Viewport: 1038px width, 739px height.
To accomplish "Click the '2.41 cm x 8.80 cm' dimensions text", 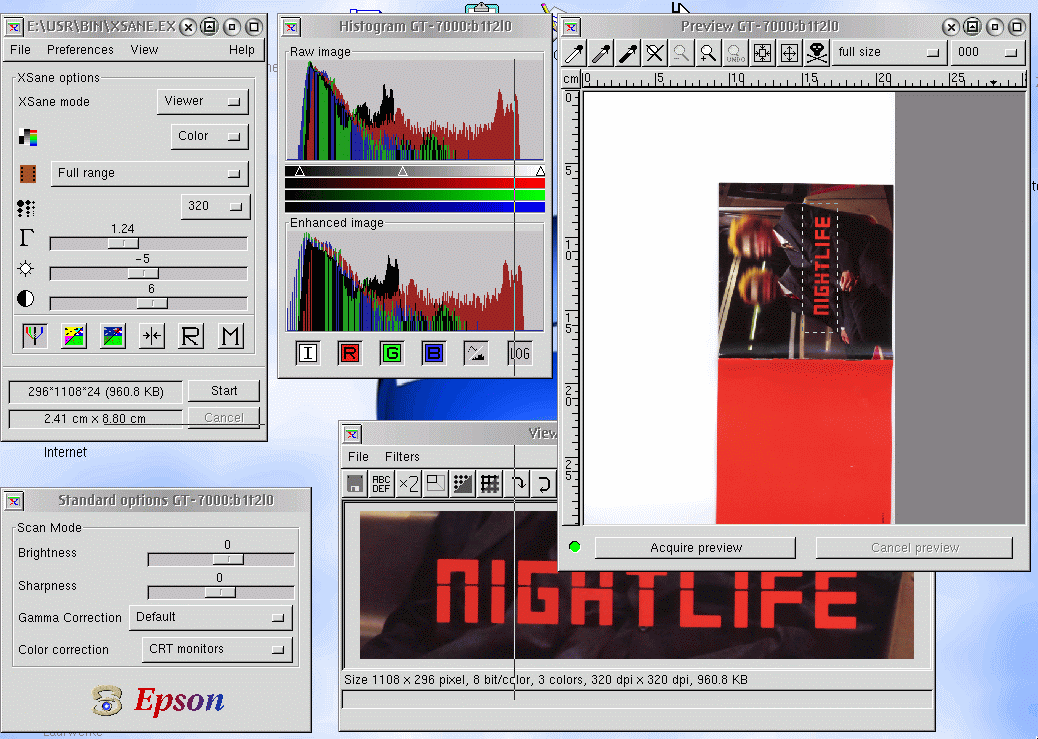I will (x=95, y=419).
